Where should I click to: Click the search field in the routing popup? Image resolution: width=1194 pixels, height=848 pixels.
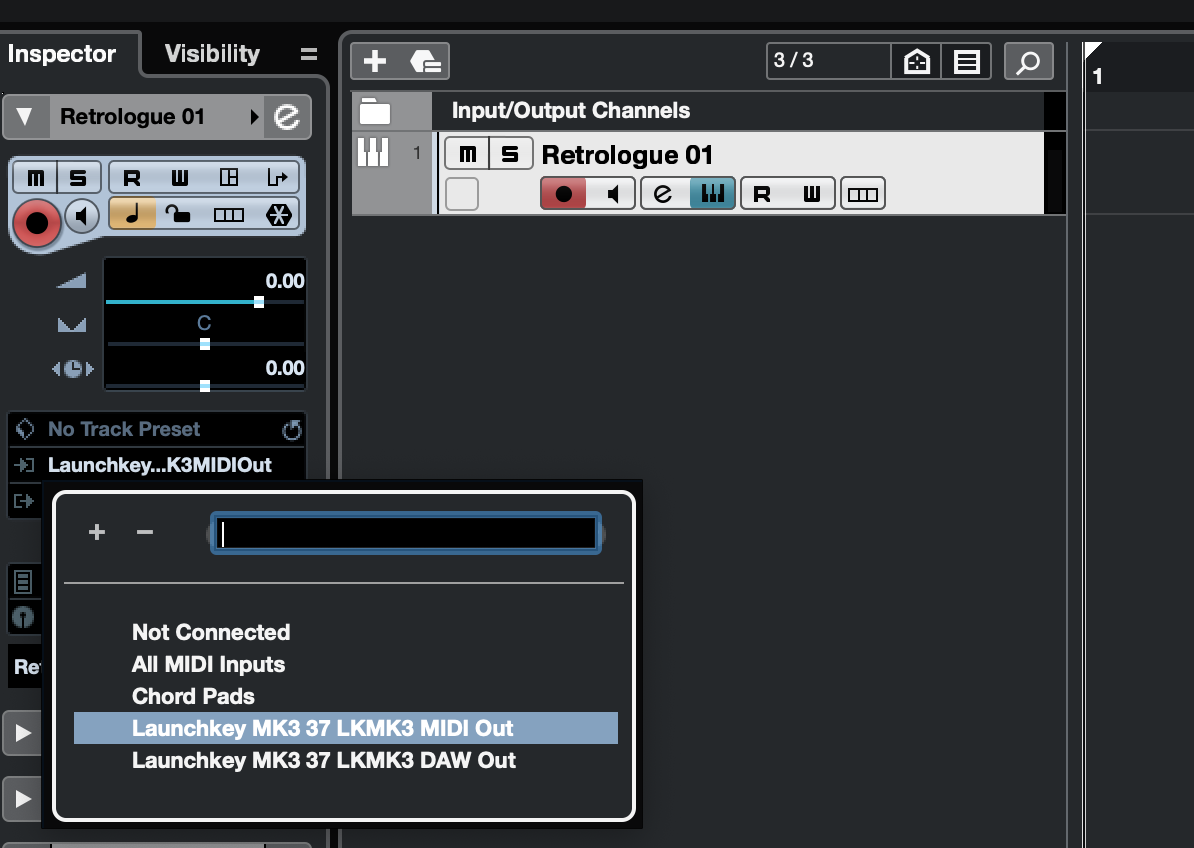pyautogui.click(x=406, y=534)
